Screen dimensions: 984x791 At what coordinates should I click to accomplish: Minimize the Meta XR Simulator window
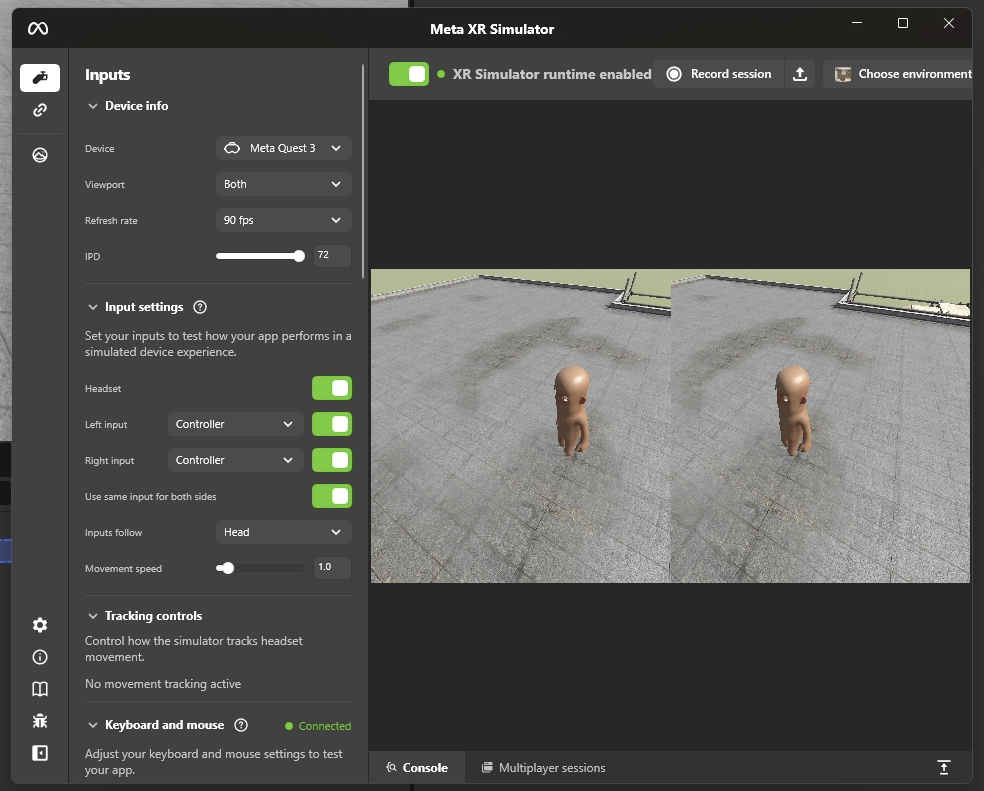pyautogui.click(x=857, y=23)
